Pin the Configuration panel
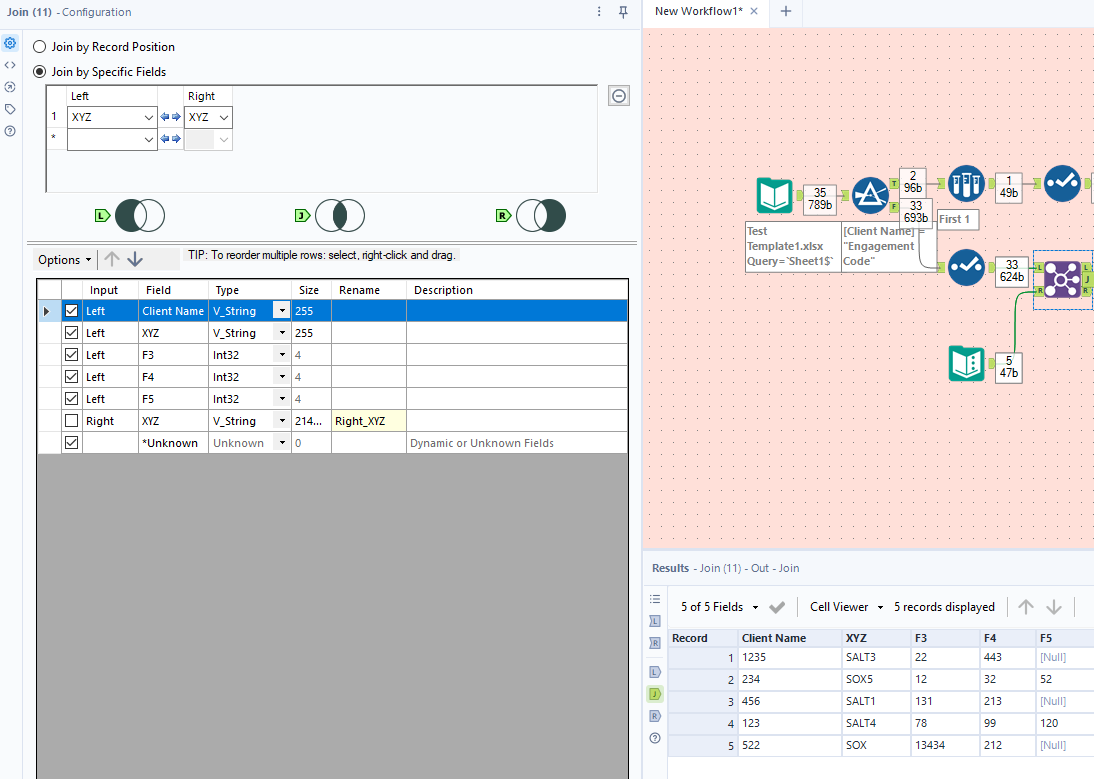The height and width of the screenshot is (779, 1094). click(623, 12)
